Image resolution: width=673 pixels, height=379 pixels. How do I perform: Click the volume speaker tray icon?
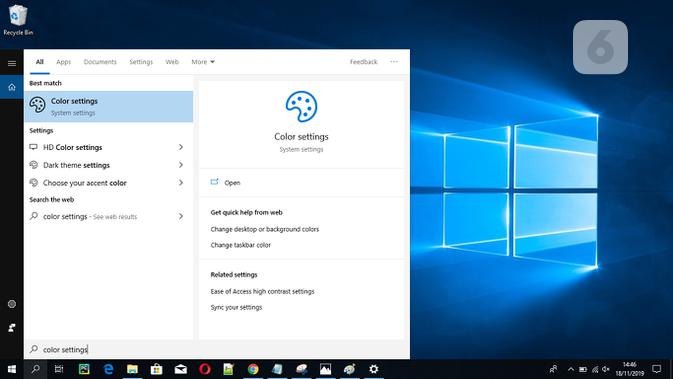pos(606,369)
